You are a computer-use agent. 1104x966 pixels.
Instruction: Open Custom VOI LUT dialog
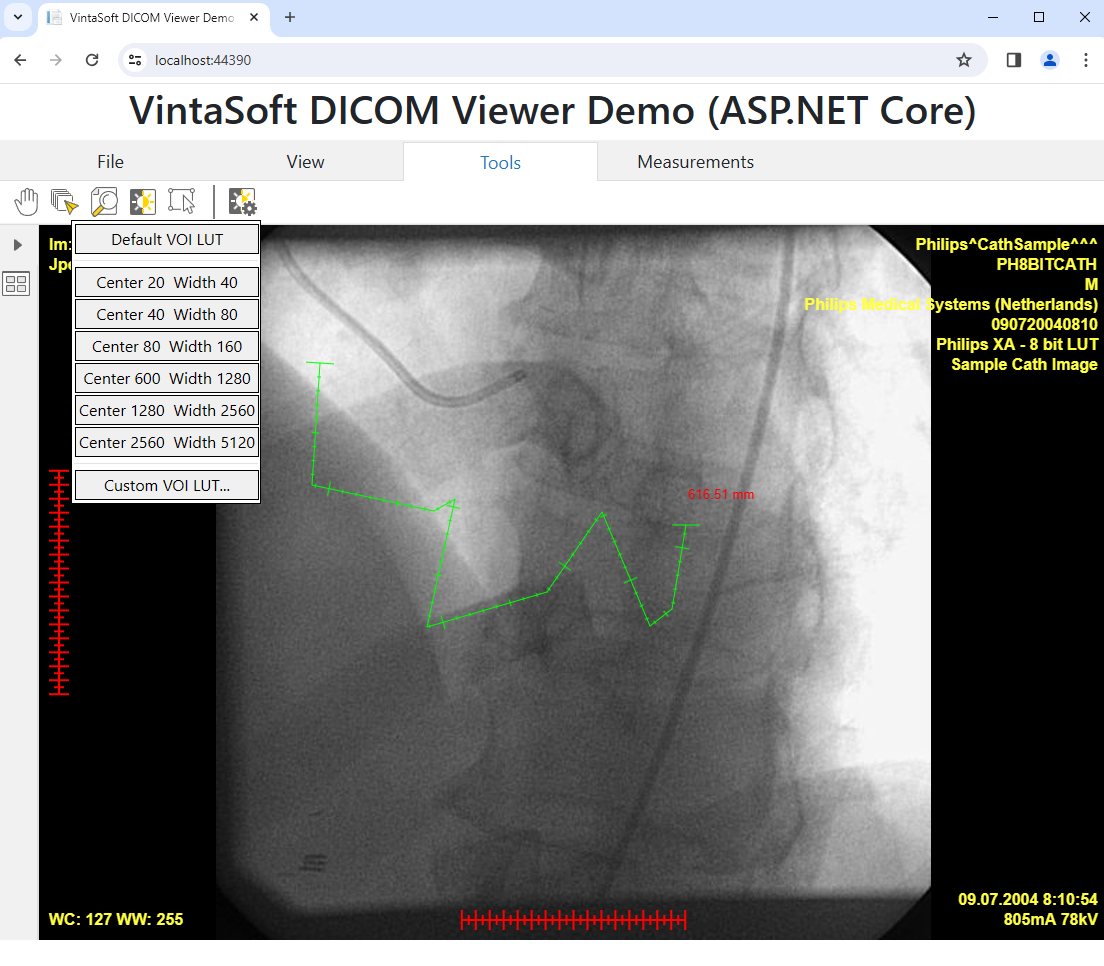click(167, 486)
